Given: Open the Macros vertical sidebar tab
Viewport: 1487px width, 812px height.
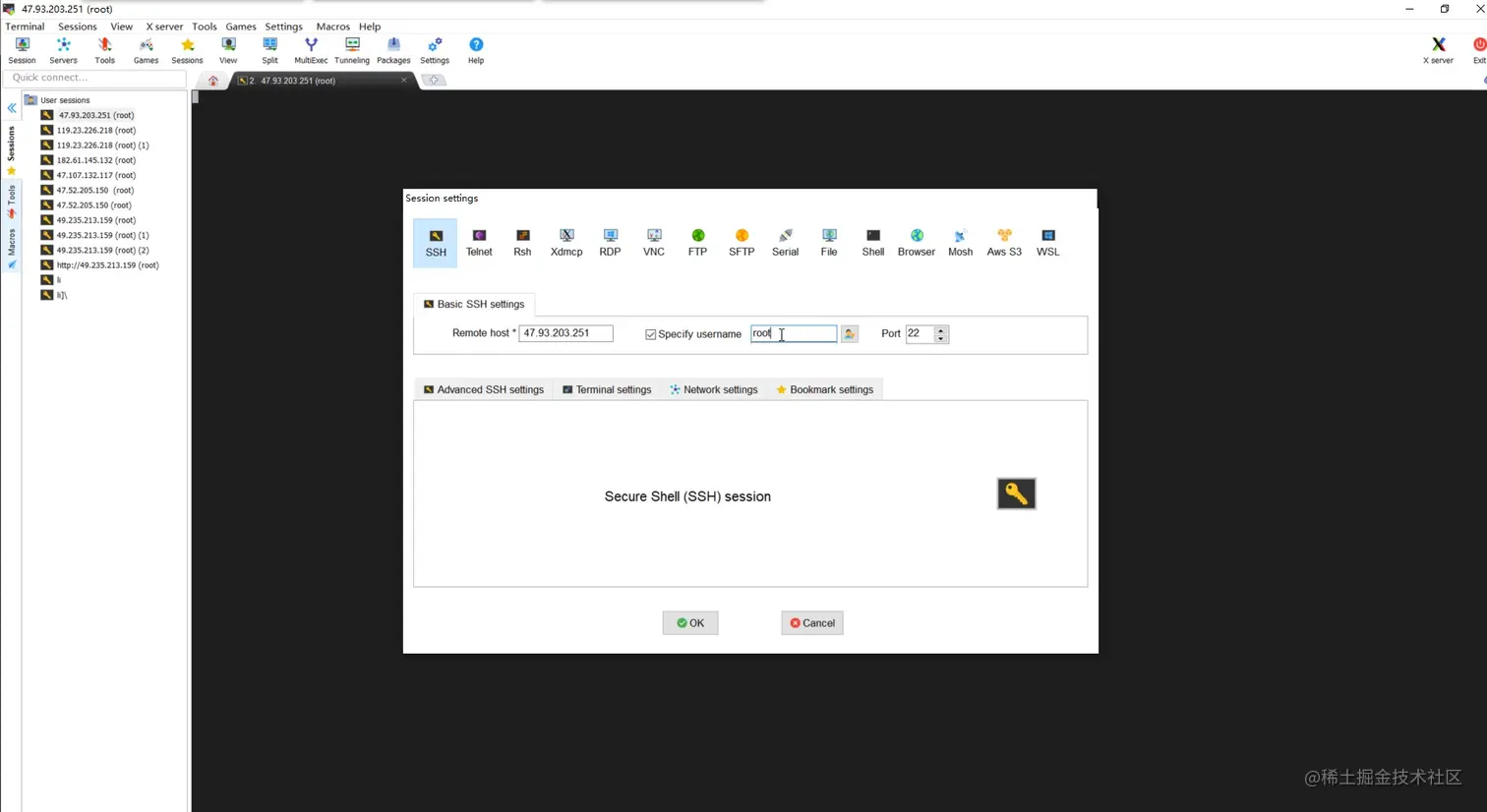Looking at the screenshot, I should [x=11, y=248].
